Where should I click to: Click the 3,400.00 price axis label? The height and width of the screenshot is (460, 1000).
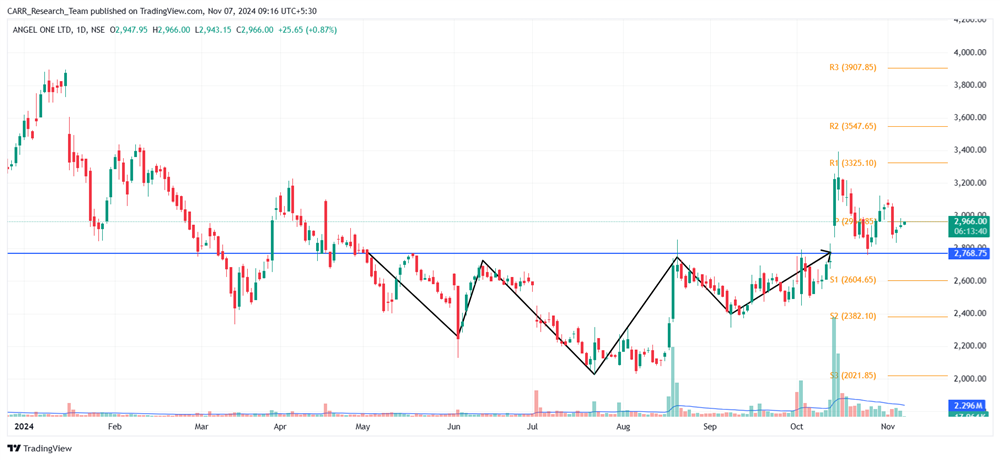tap(970, 150)
